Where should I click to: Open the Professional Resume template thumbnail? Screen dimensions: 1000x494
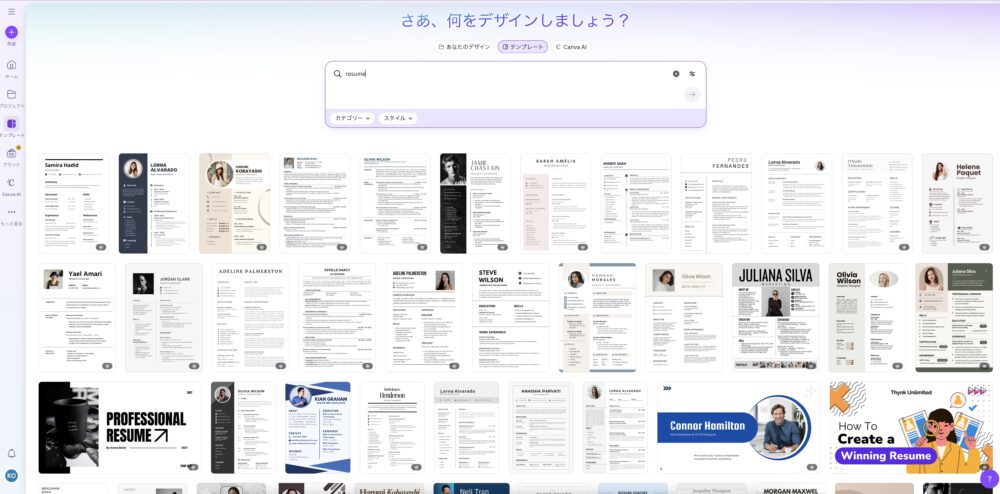pos(119,427)
